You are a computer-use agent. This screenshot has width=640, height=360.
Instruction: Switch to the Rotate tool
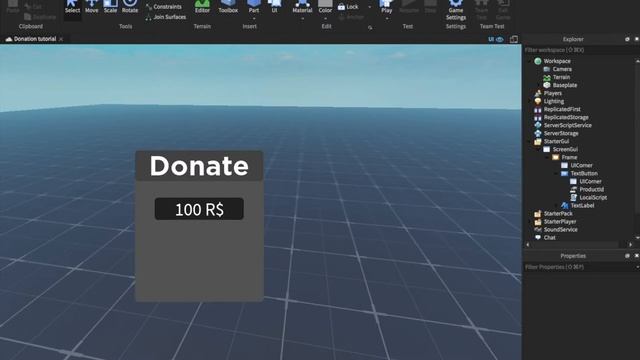[x=130, y=7]
